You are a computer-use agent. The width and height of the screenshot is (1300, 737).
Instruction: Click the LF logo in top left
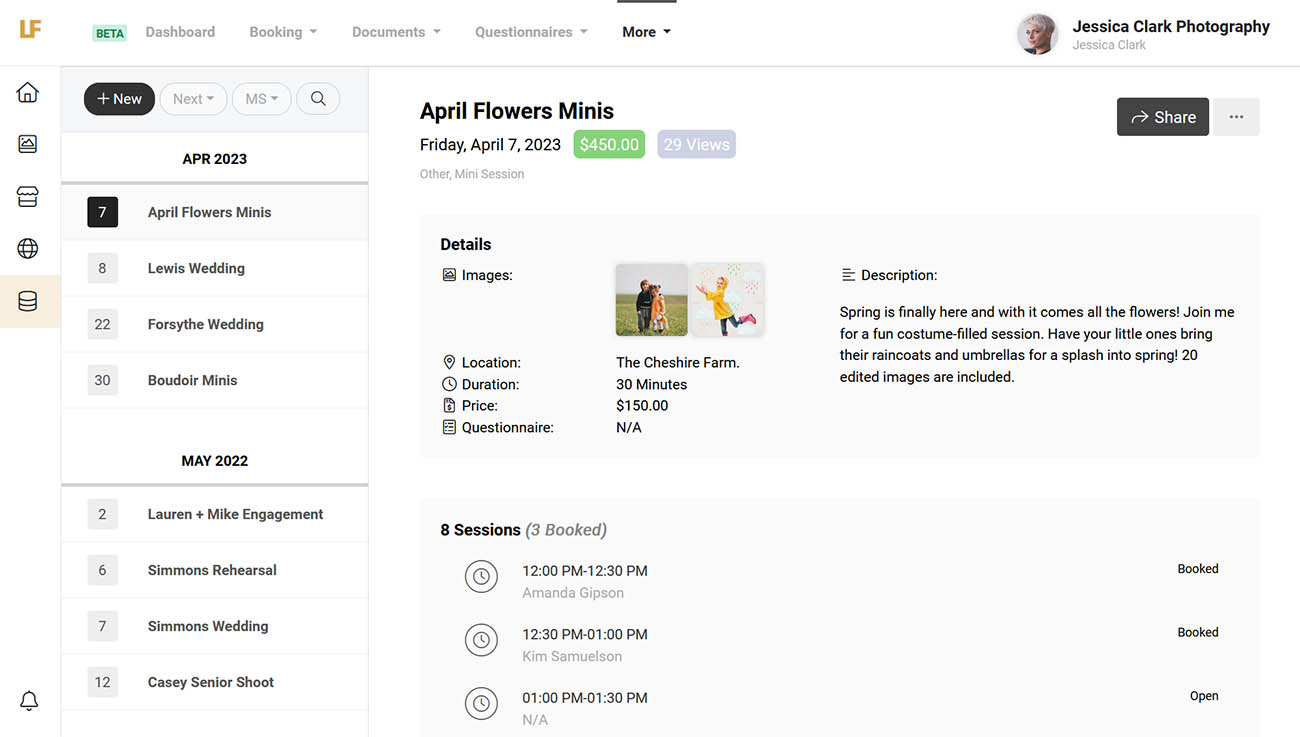tap(29, 30)
